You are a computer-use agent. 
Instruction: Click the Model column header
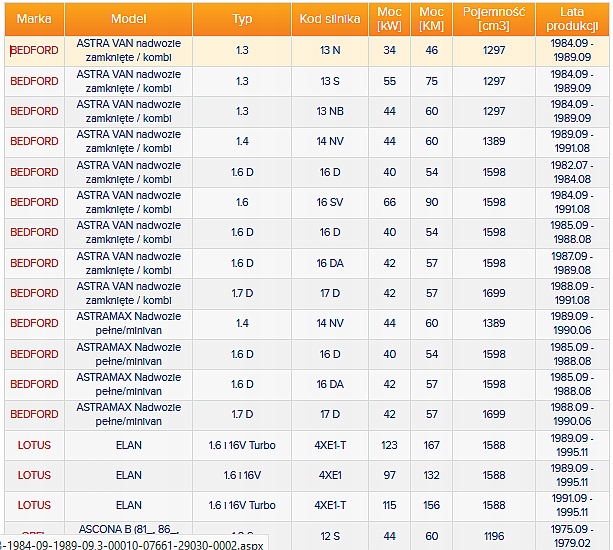point(129,19)
